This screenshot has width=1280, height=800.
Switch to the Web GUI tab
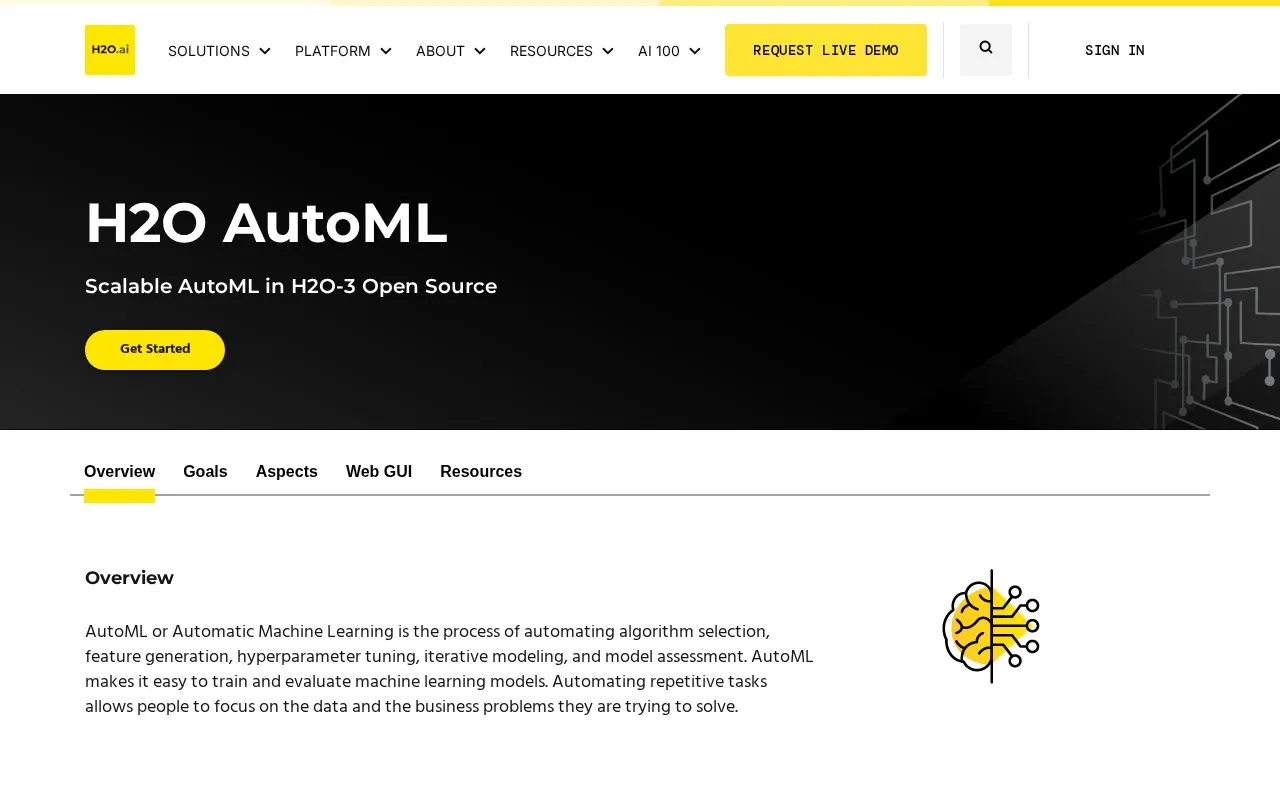pos(379,472)
